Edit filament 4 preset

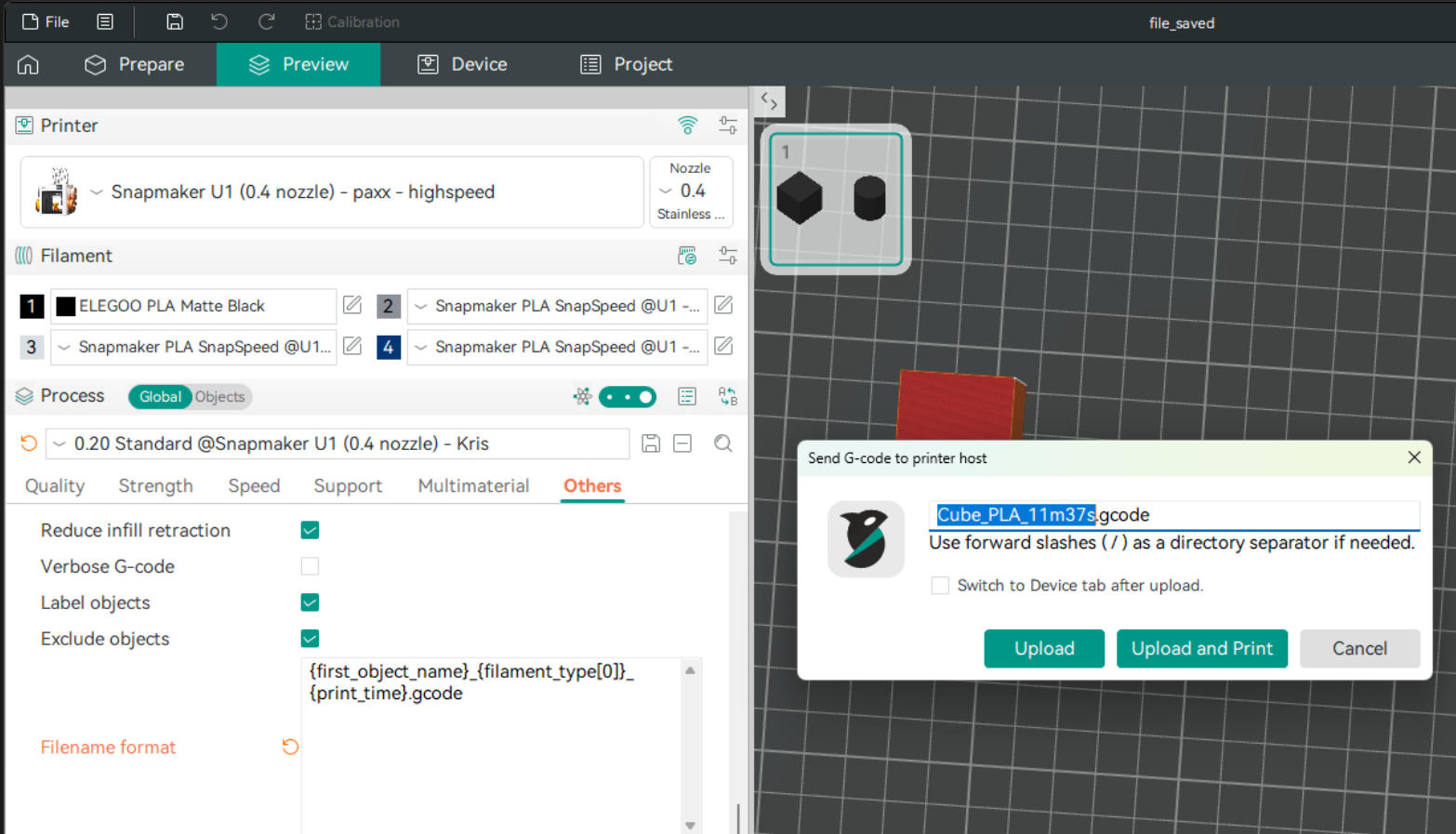click(x=723, y=346)
